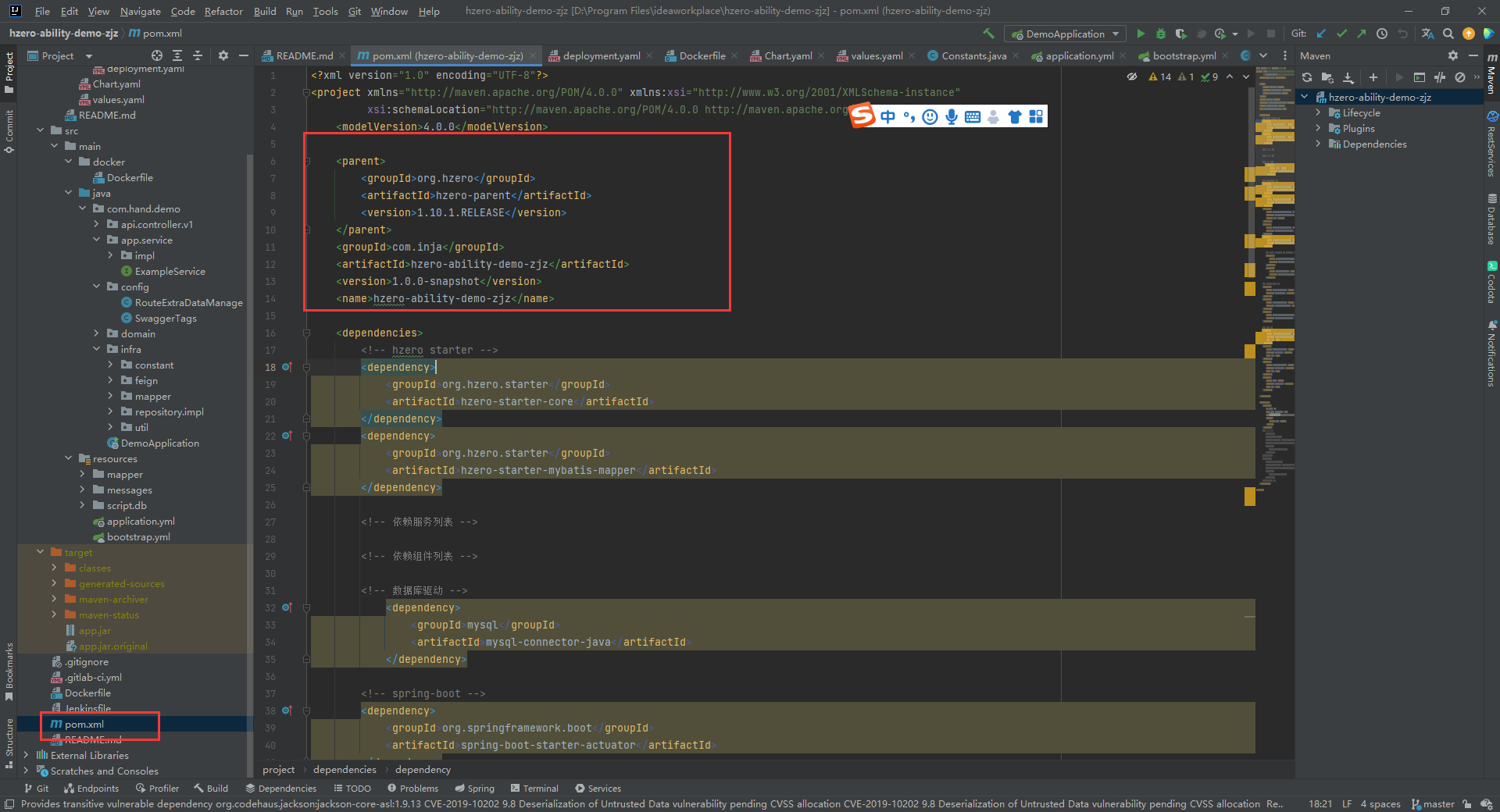Open the Endpoints tool window
Screen dimensions: 1500x812
pos(91,789)
